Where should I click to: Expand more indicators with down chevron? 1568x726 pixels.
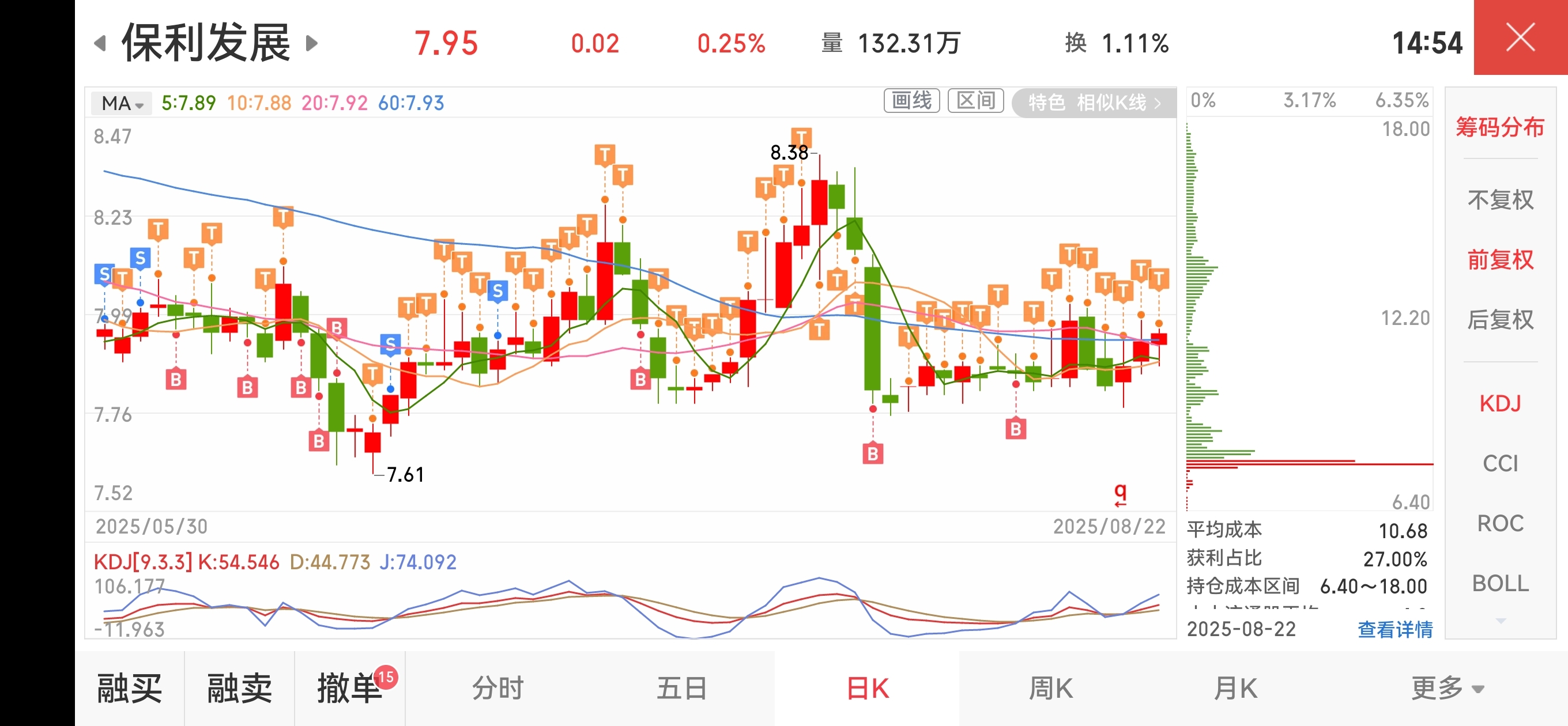click(1501, 621)
